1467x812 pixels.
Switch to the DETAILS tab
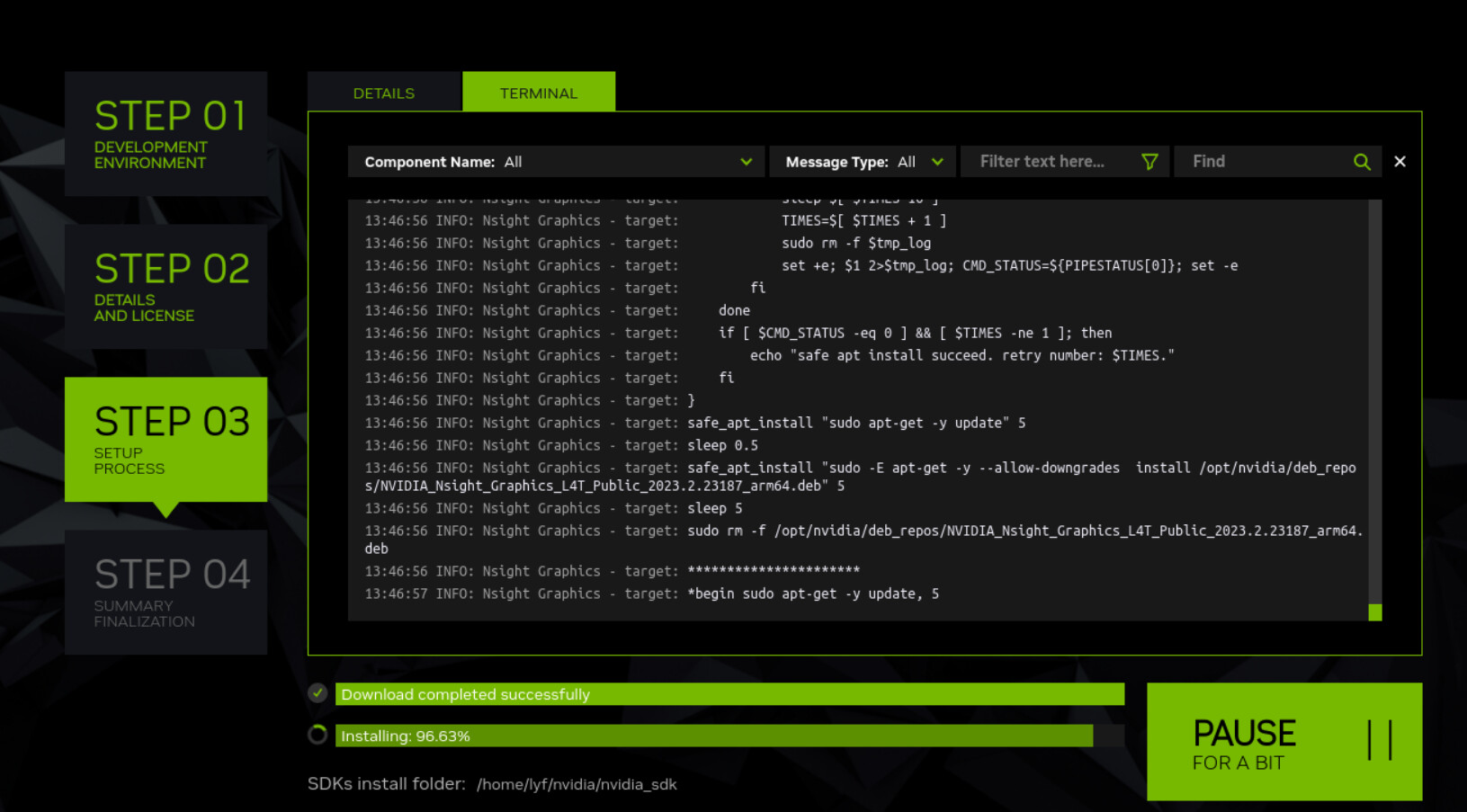(384, 93)
